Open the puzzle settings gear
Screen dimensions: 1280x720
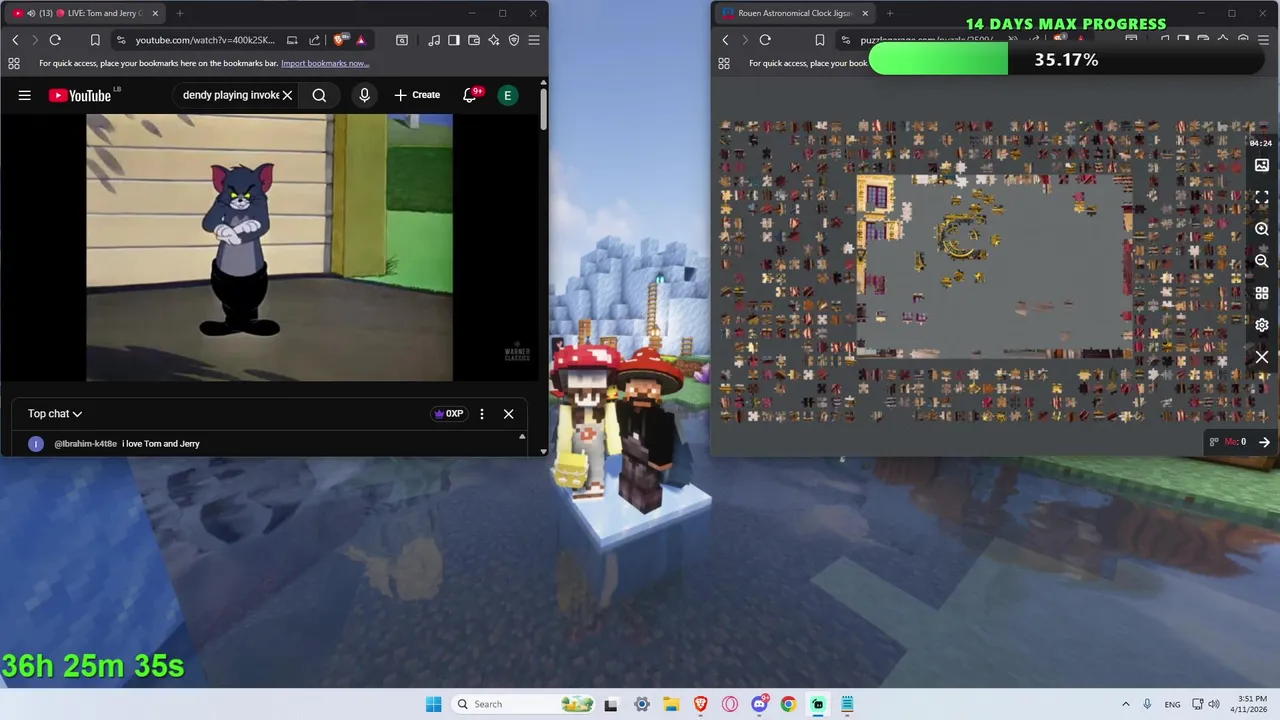click(1262, 325)
